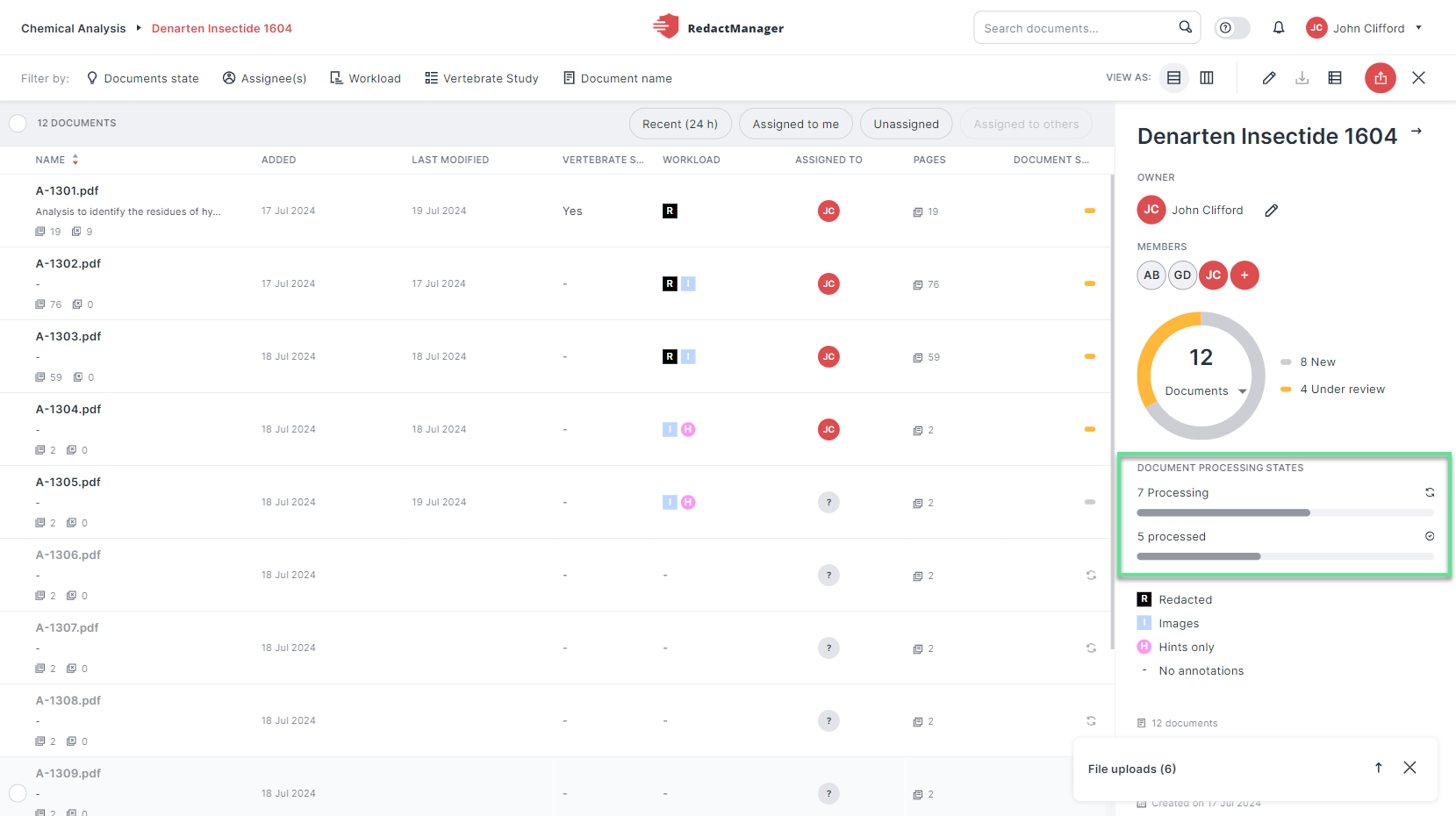Image resolution: width=1456 pixels, height=816 pixels.
Task: Filter by 8 New status
Action: pos(1309,361)
